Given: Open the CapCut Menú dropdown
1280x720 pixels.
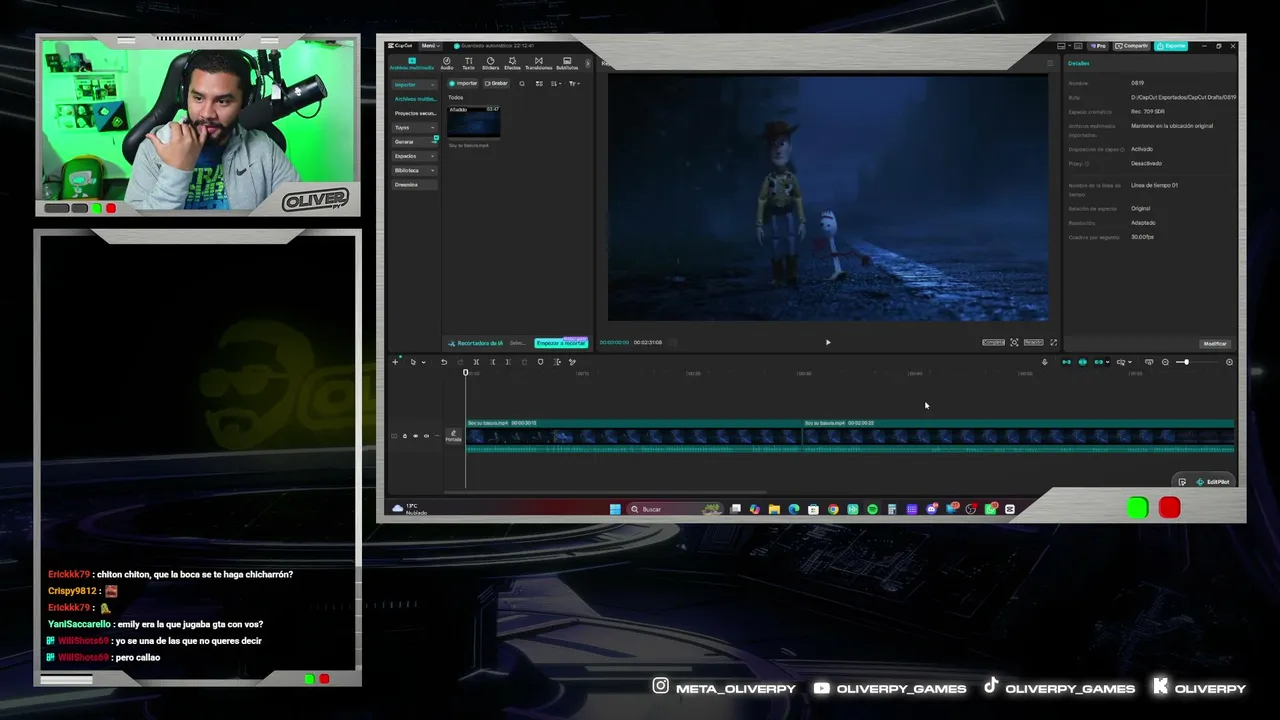Looking at the screenshot, I should click(x=430, y=46).
